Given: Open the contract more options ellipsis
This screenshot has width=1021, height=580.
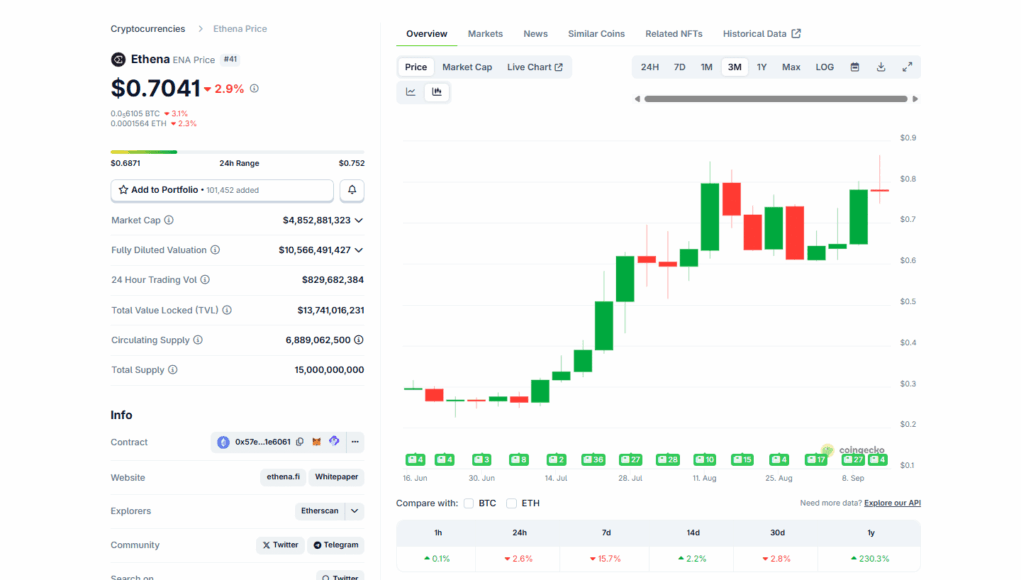Looking at the screenshot, I should [x=355, y=442].
